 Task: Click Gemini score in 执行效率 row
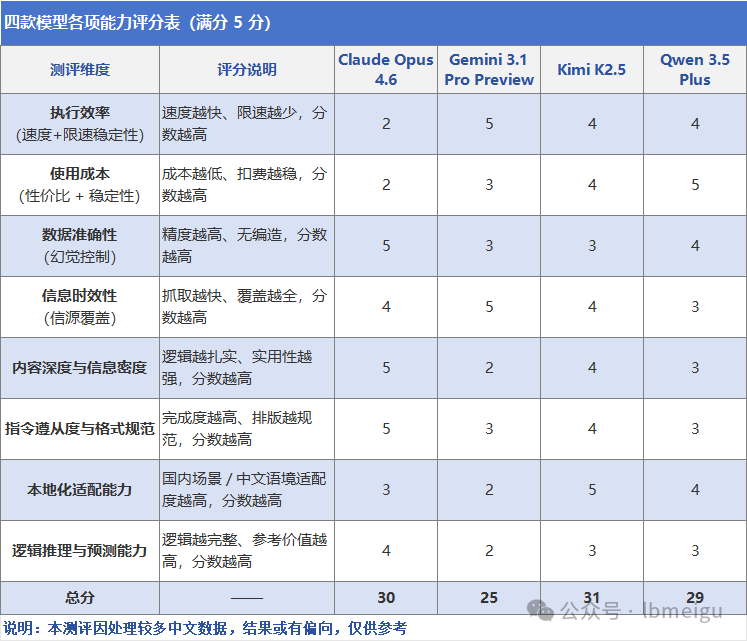(489, 124)
